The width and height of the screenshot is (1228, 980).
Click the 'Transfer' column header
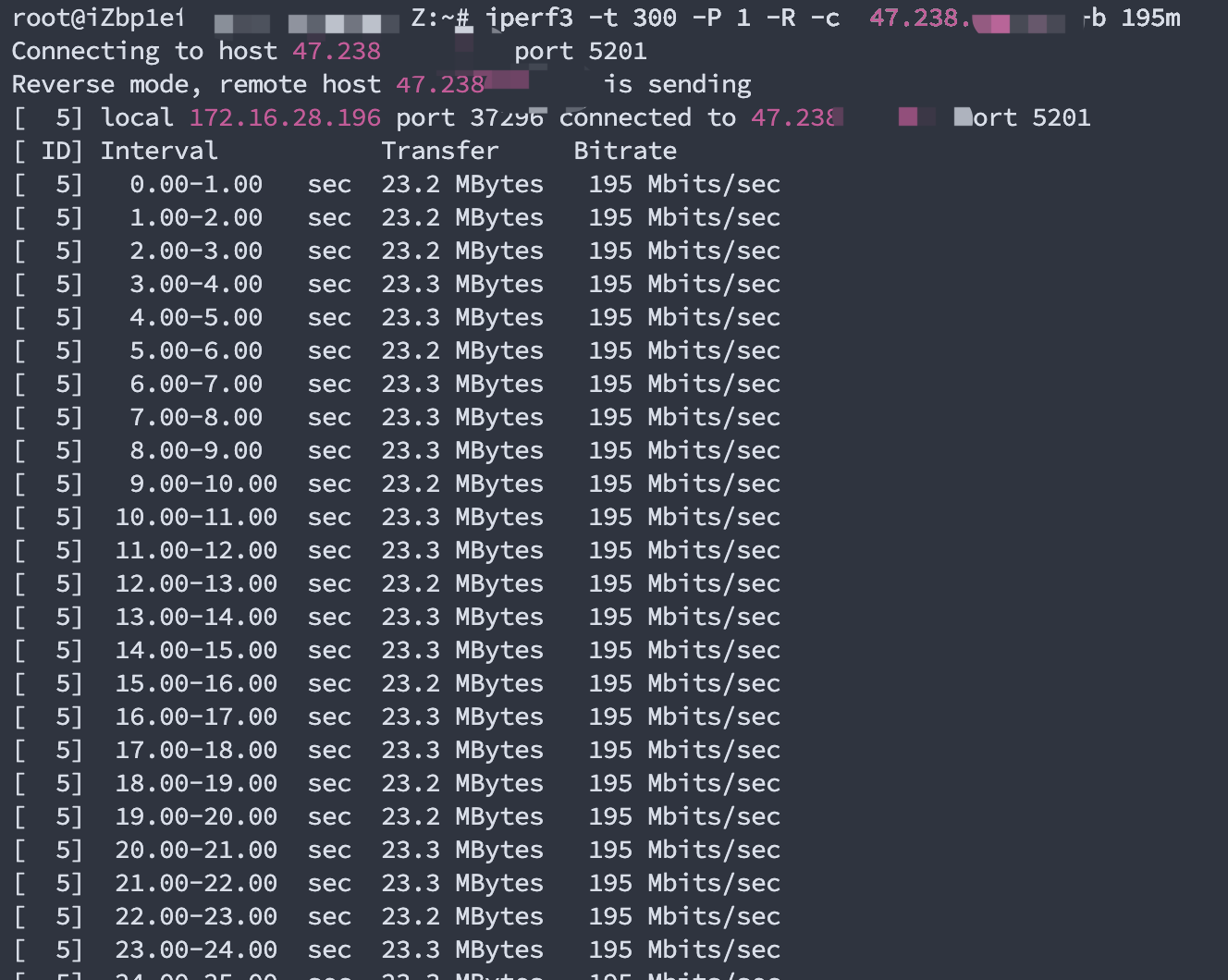(440, 151)
